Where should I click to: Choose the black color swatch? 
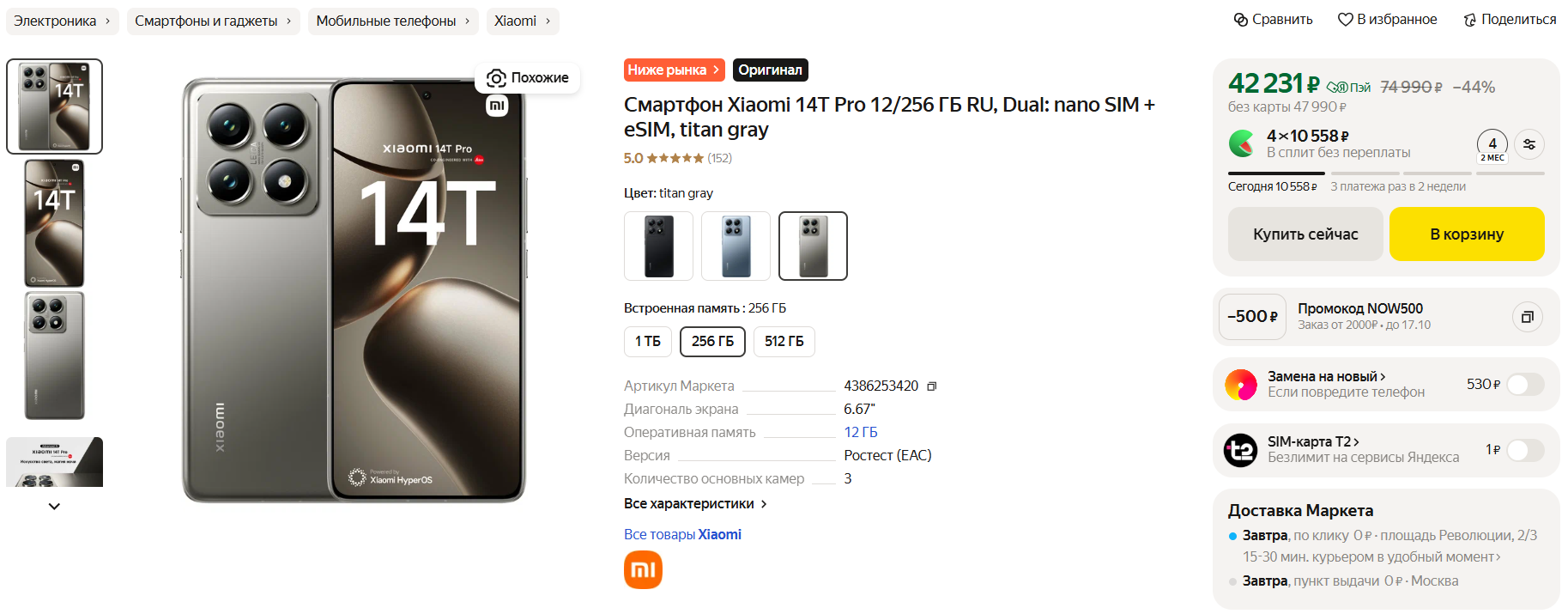coord(658,246)
